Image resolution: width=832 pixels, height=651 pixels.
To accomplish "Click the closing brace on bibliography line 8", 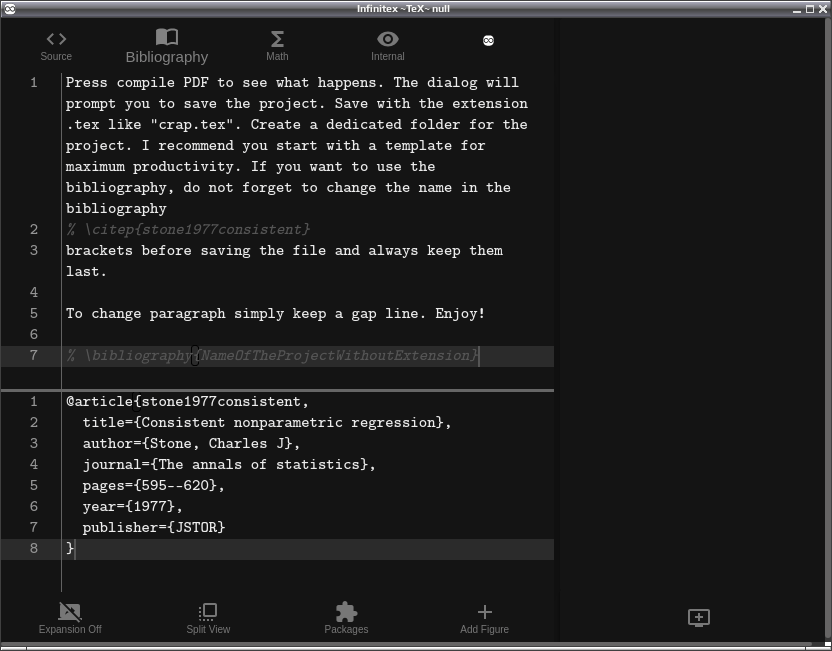I will (x=70, y=548).
